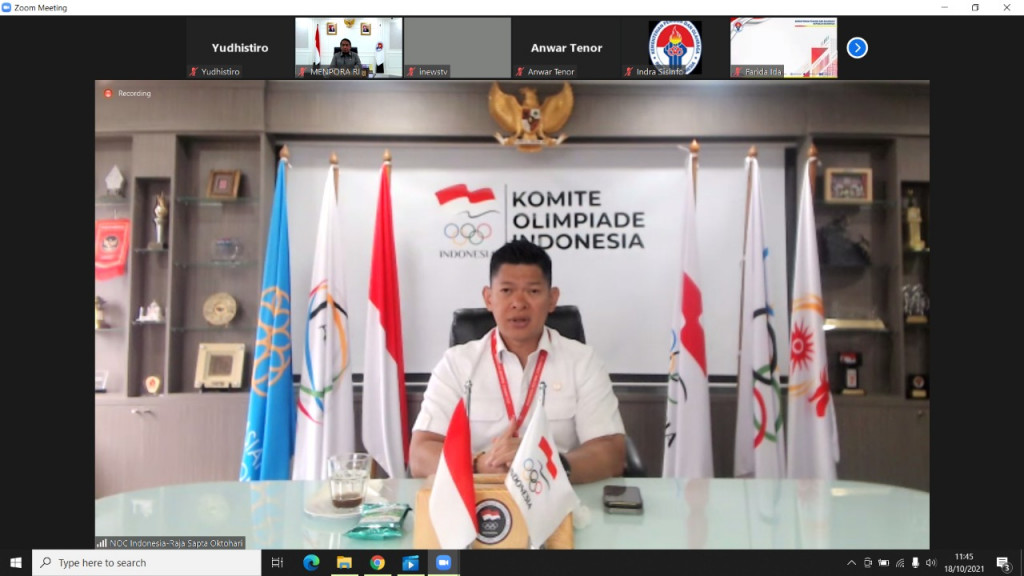This screenshot has height=576, width=1024.
Task: Click the microphone tray icon
Action: 916,563
